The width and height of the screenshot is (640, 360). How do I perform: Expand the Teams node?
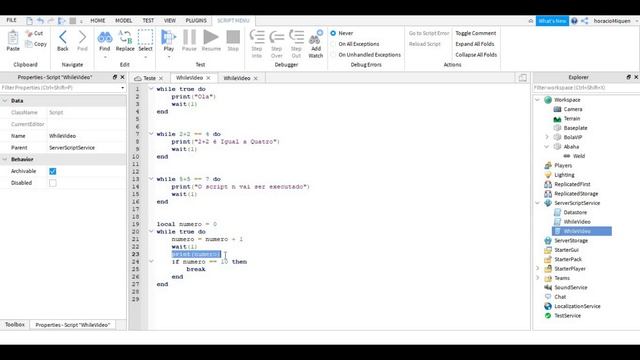(x=537, y=278)
